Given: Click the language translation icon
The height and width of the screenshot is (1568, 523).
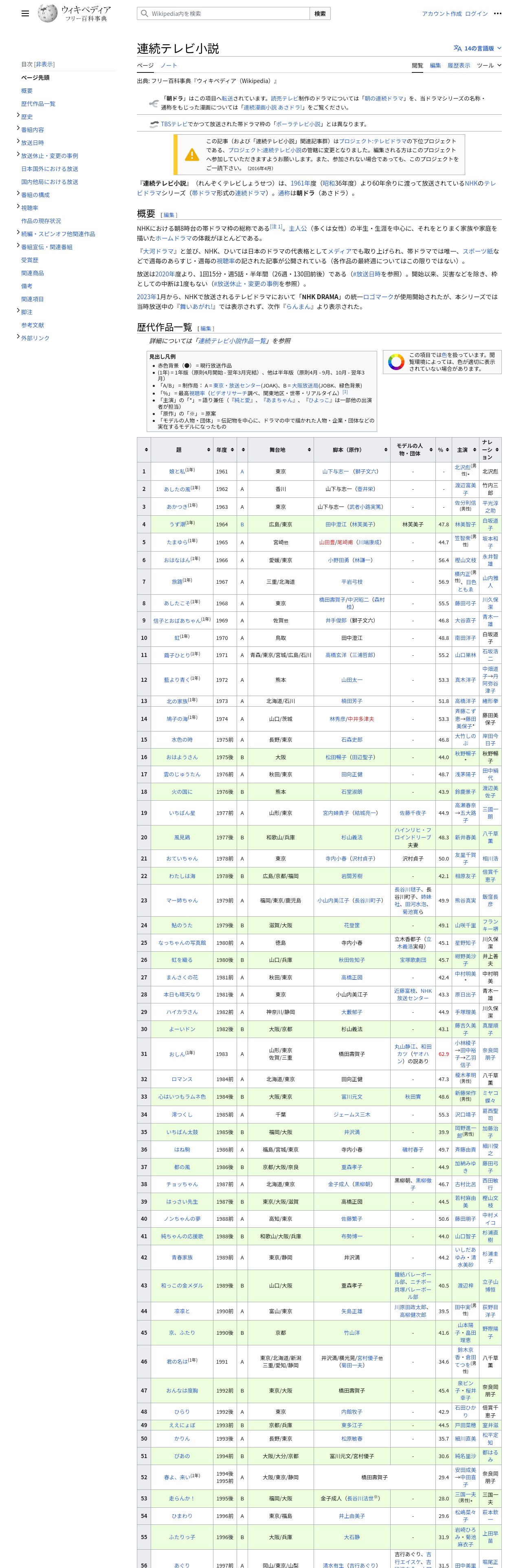Looking at the screenshot, I should [457, 48].
